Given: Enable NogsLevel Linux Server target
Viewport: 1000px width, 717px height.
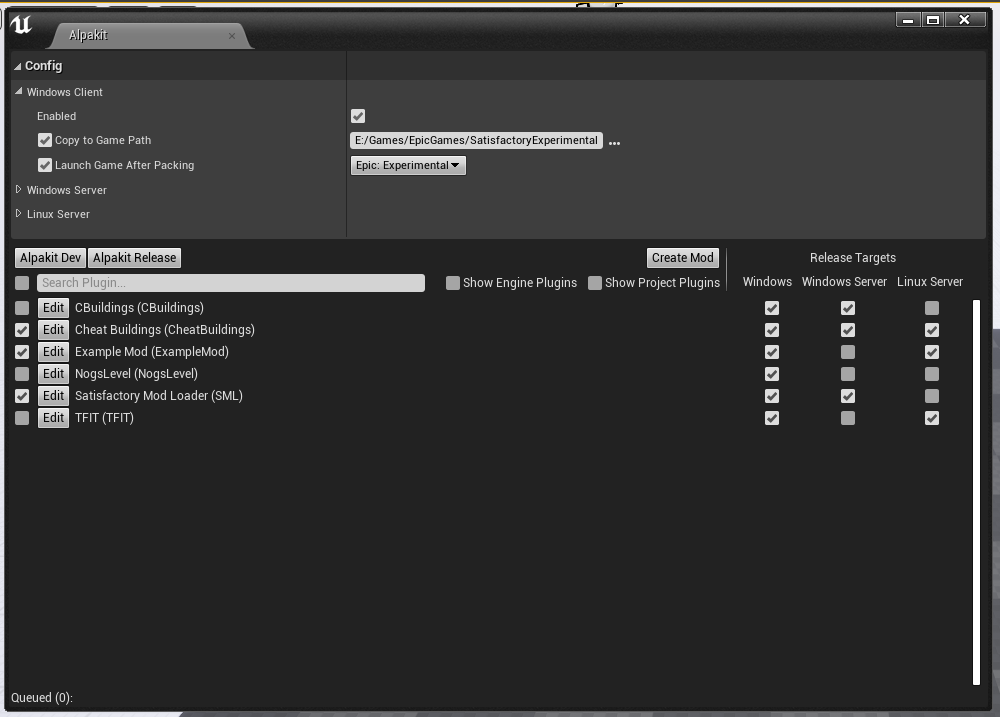Looking at the screenshot, I should tap(932, 374).
